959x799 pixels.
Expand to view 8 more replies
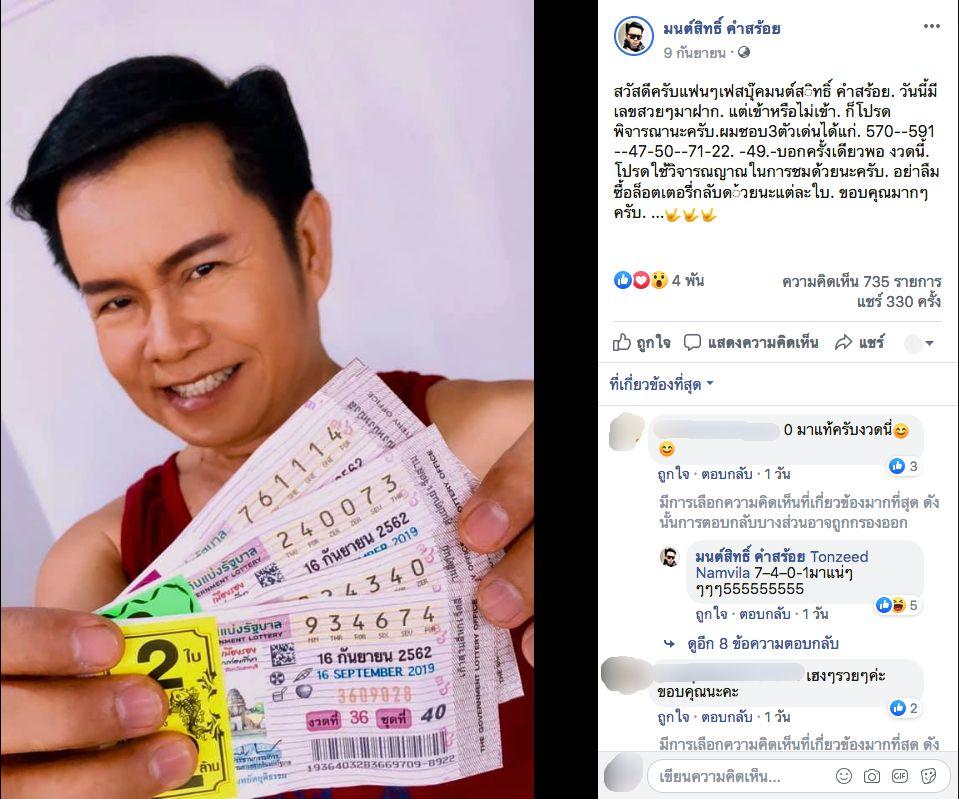click(763, 644)
